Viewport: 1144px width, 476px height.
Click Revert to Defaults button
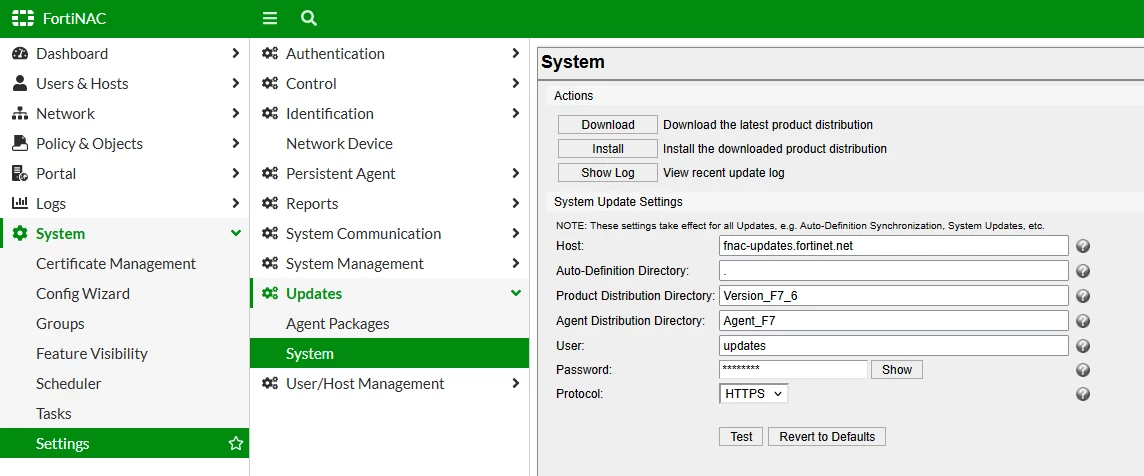[827, 437]
